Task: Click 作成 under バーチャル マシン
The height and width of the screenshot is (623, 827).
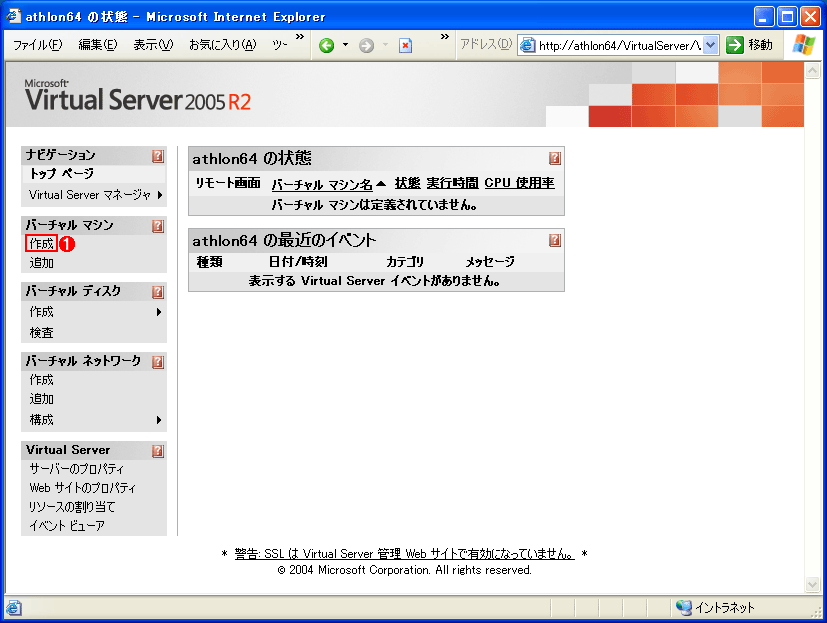Action: [x=42, y=244]
